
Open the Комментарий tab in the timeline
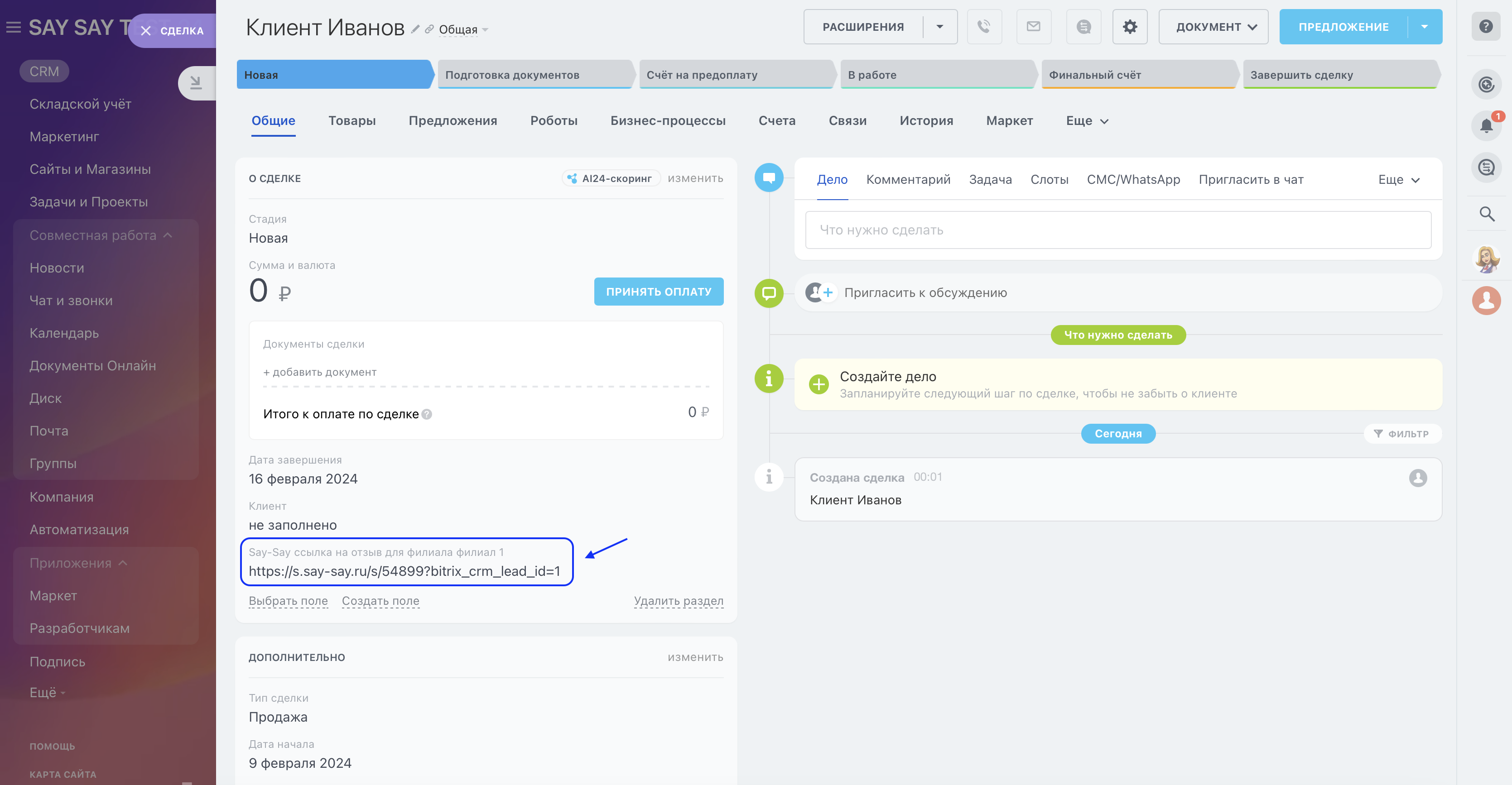coord(908,180)
